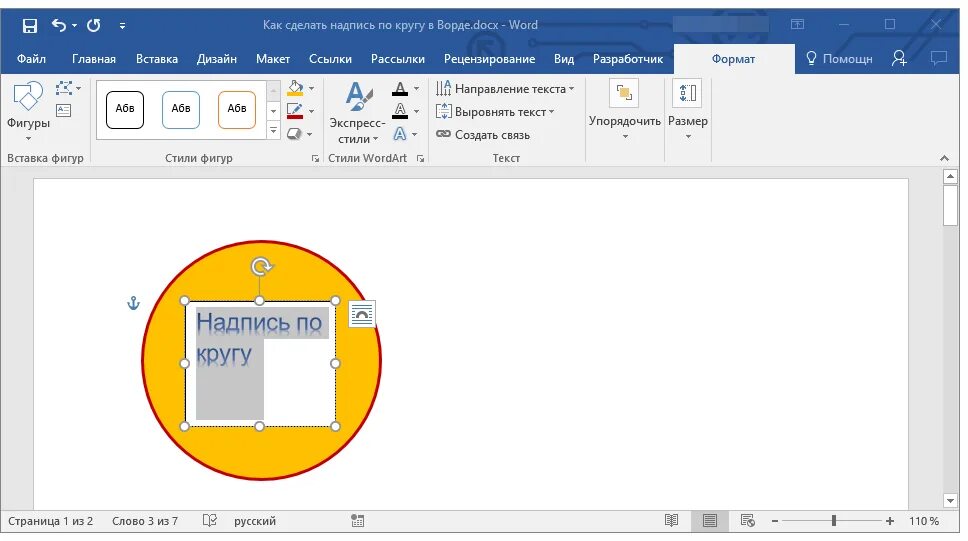Apply the blue outline Абв shape style
968x541 pixels.
click(181, 109)
